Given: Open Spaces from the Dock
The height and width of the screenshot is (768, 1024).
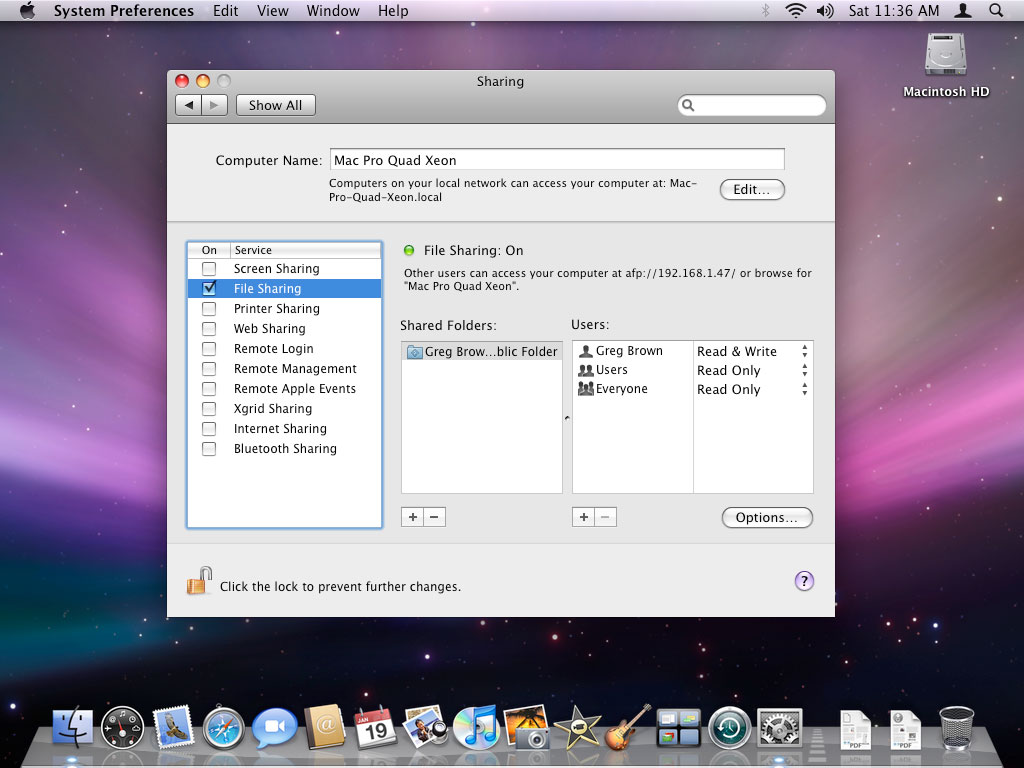Looking at the screenshot, I should (679, 728).
